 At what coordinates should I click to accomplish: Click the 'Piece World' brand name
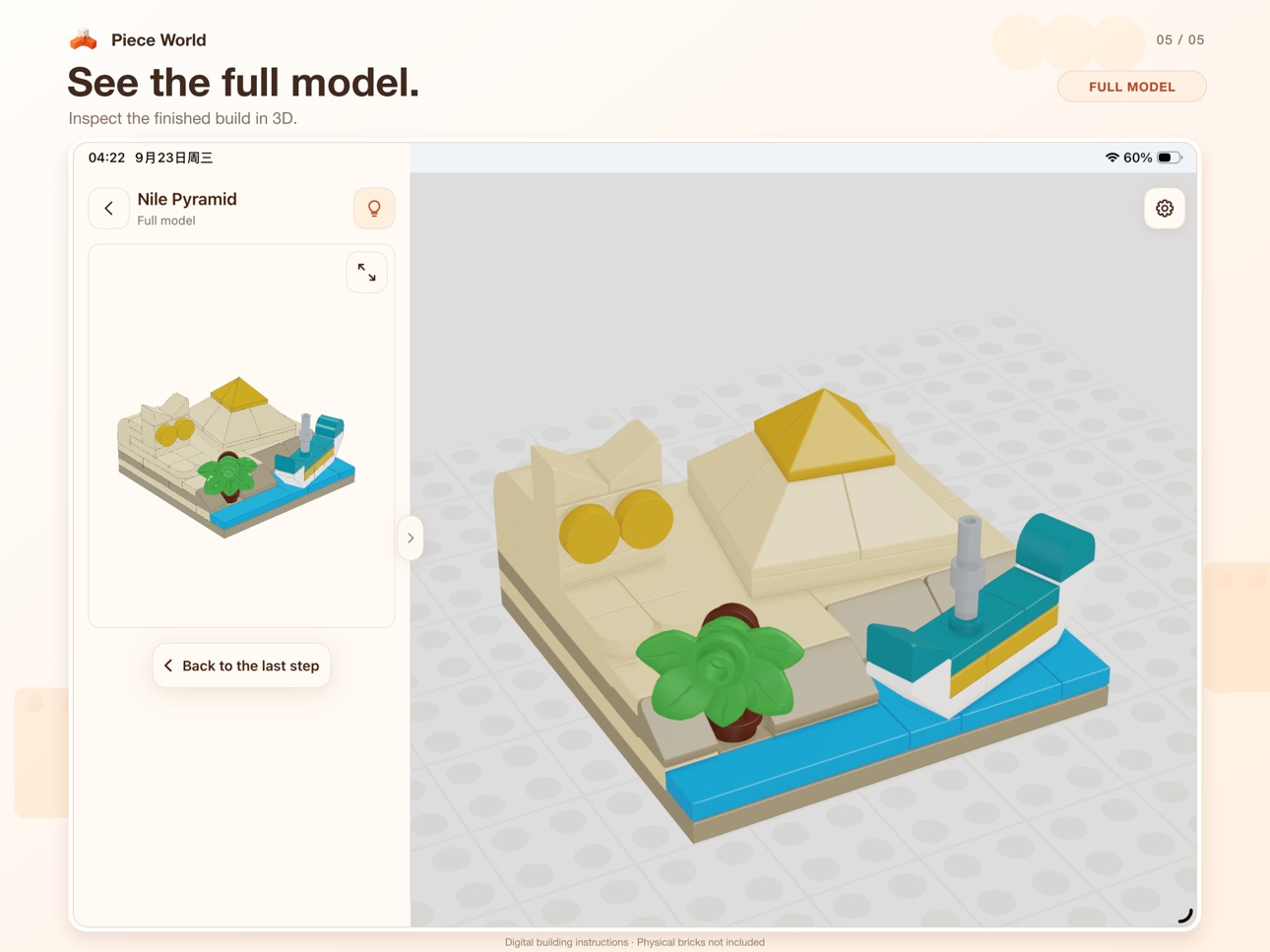point(159,40)
